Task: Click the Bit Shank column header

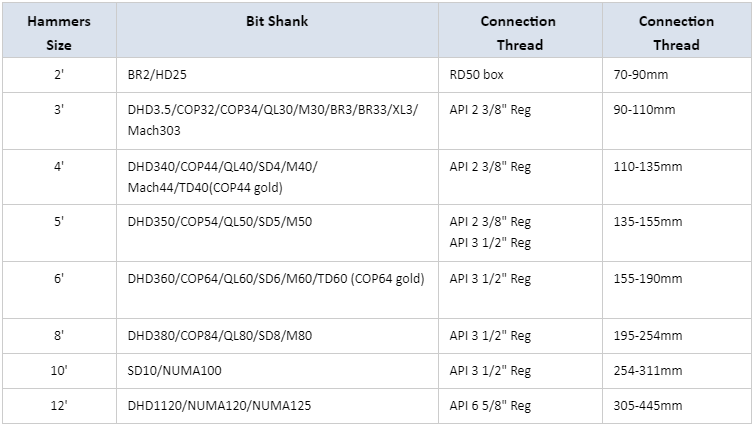Action: 277,21
